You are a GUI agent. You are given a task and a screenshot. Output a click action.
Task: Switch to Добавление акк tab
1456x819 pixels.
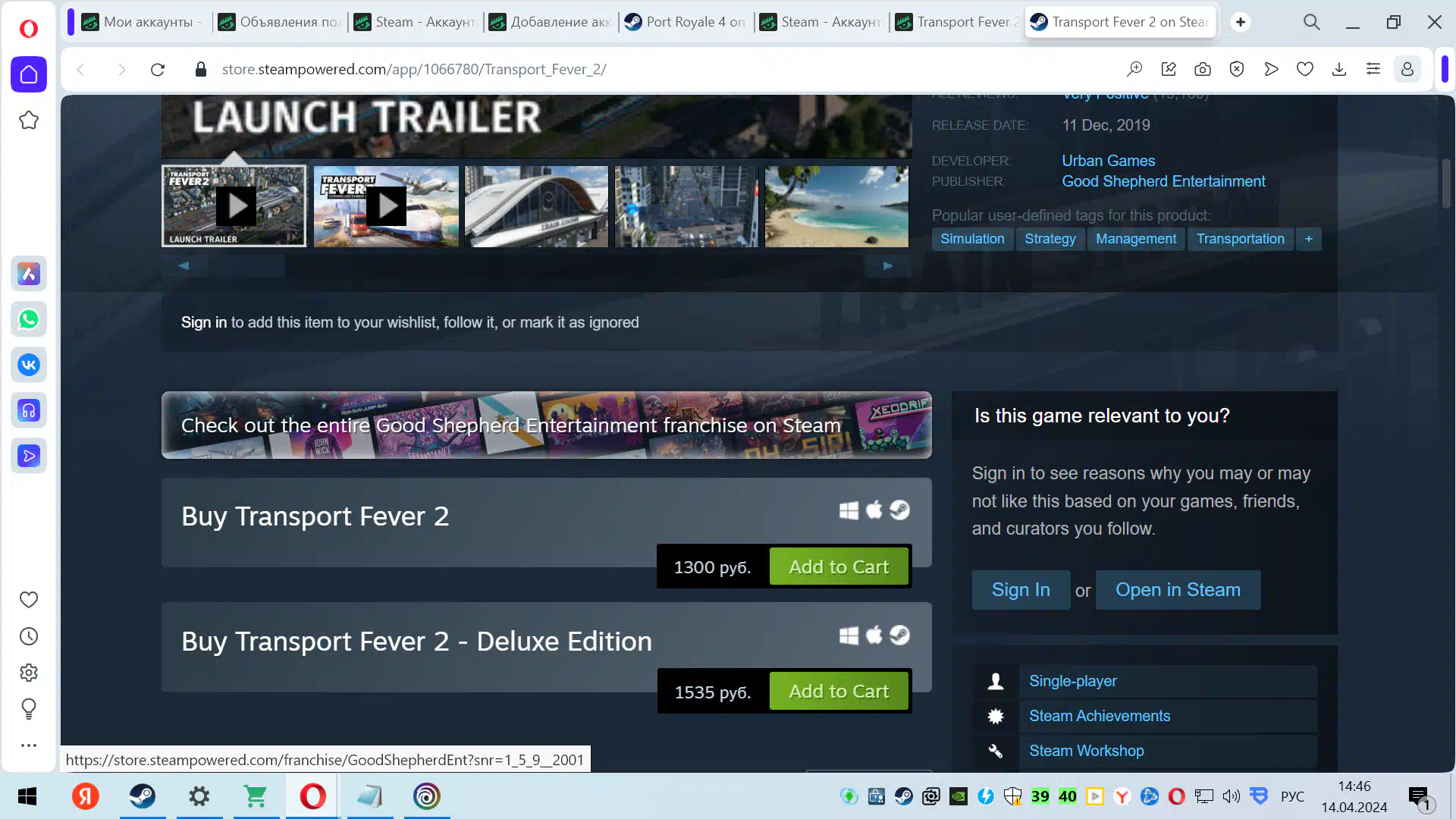coord(551,22)
